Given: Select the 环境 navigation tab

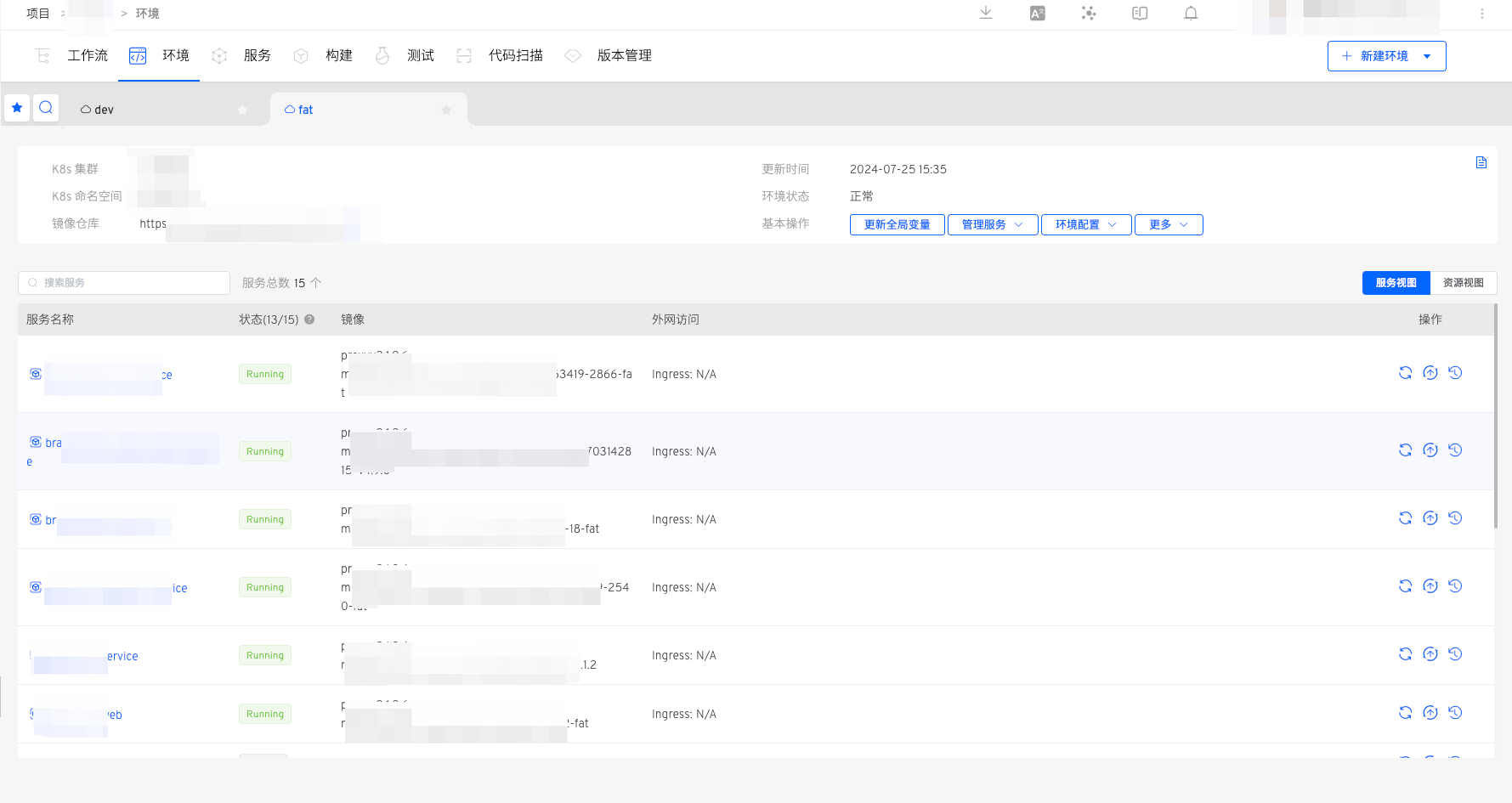Looking at the screenshot, I should (159, 55).
